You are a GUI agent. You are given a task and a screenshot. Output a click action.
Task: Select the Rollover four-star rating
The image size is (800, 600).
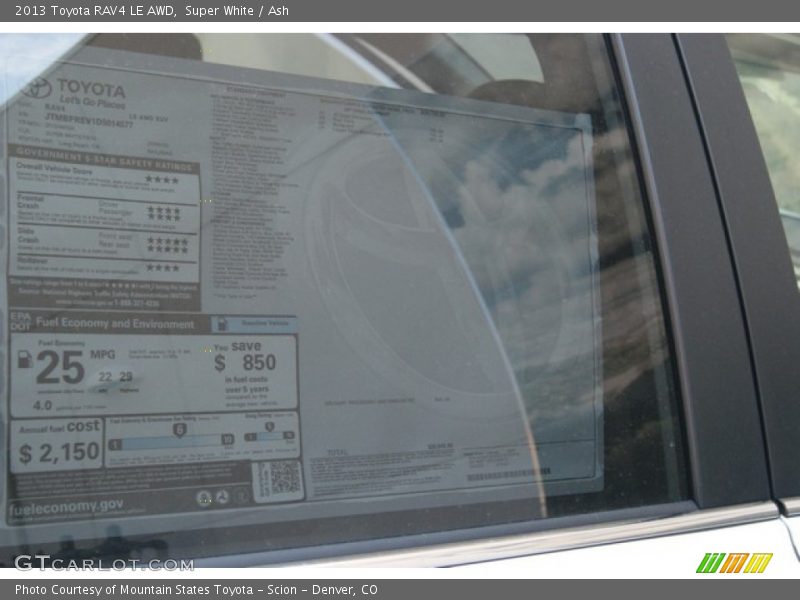click(x=162, y=268)
